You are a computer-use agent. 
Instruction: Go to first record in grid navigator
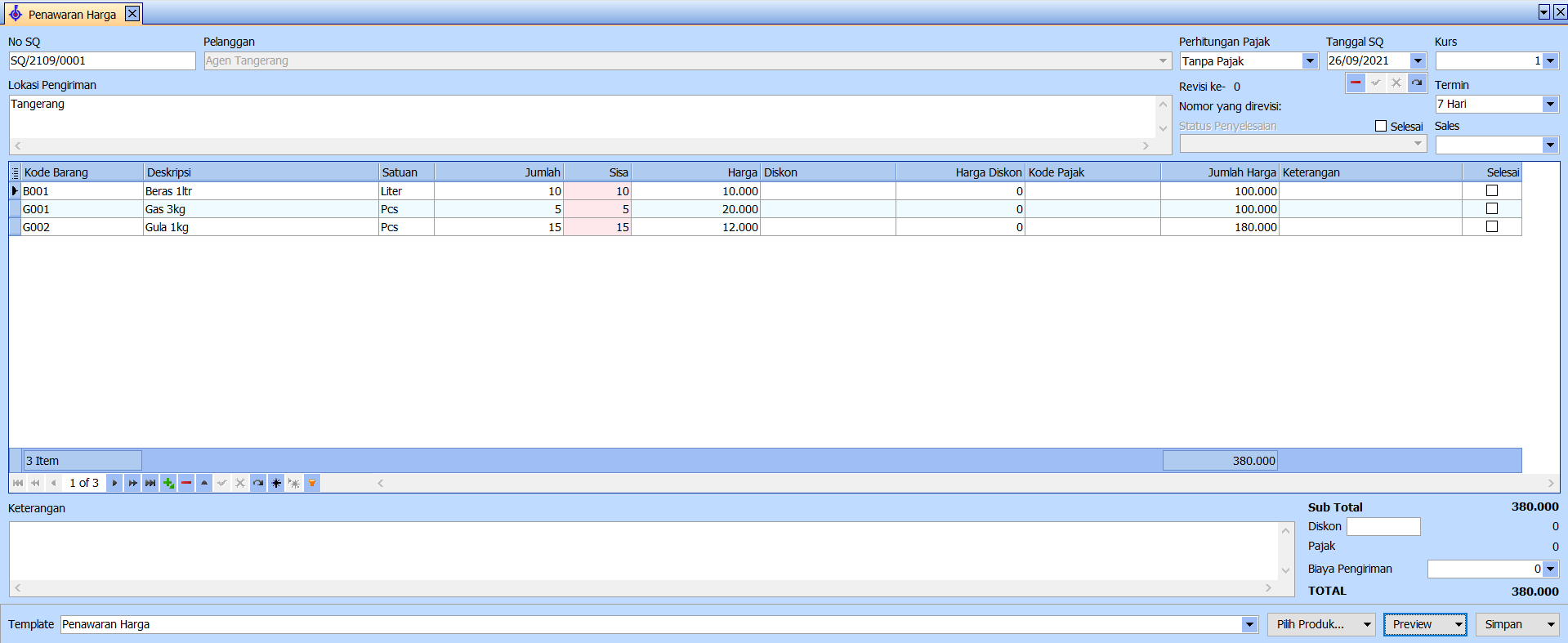[18, 483]
